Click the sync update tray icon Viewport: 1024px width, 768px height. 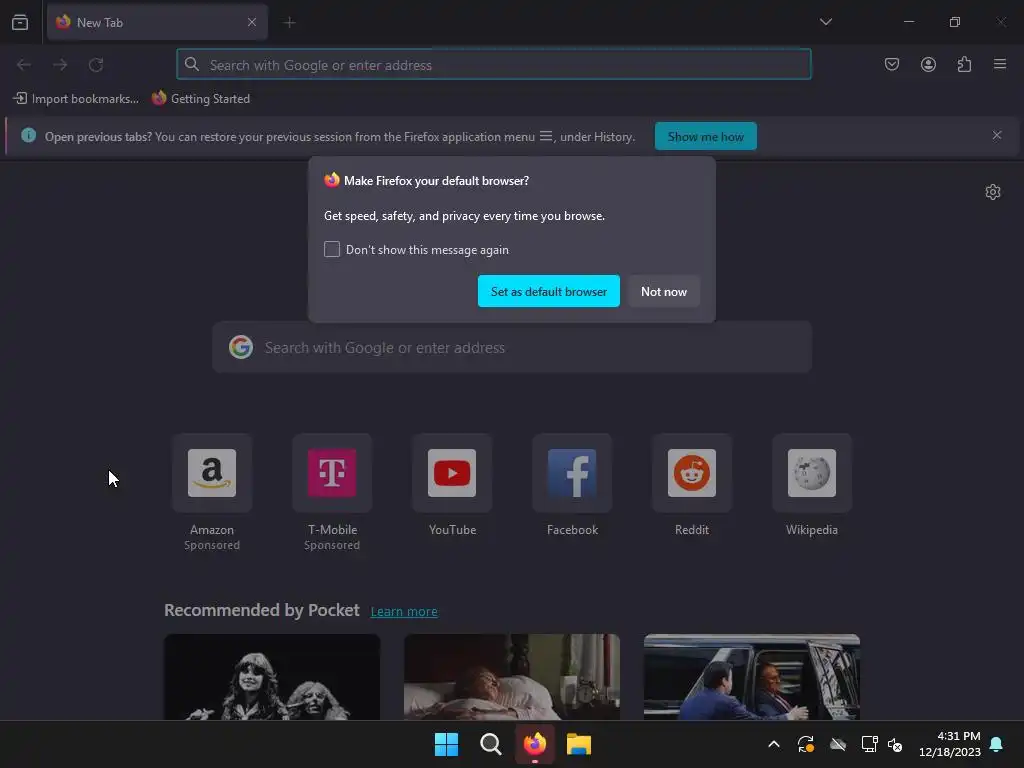806,744
